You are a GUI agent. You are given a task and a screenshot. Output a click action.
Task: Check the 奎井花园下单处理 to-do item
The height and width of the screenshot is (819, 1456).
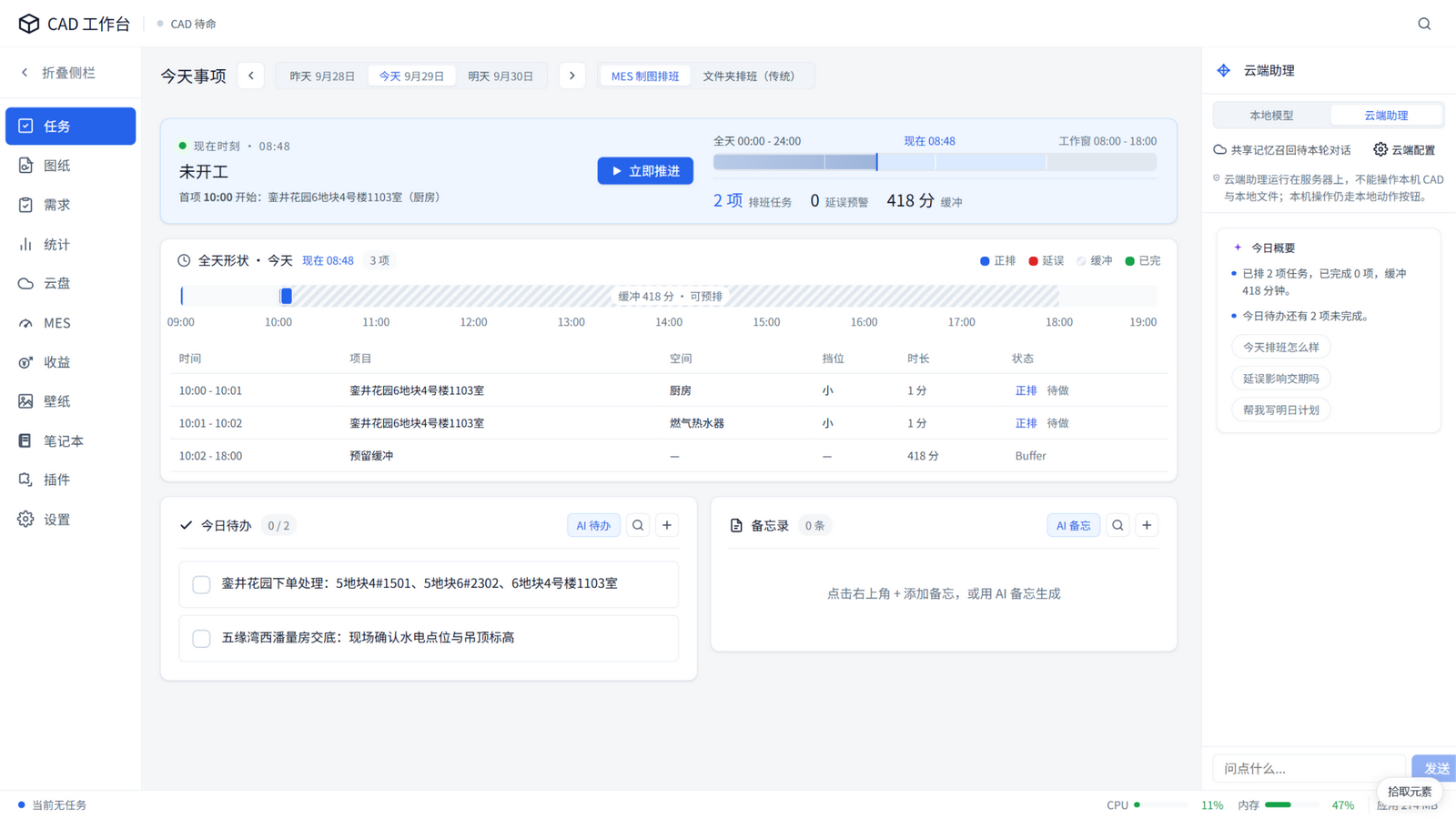[x=201, y=584]
